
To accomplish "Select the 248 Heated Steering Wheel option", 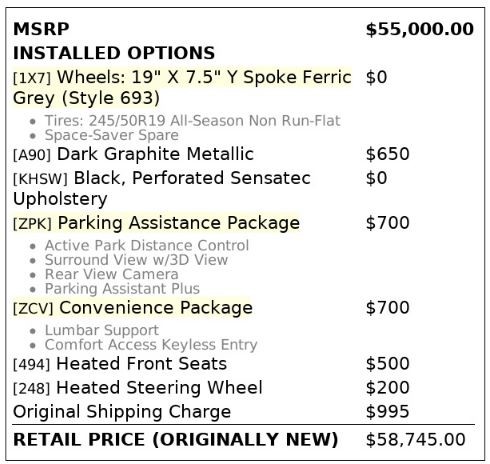I will coord(138,388).
